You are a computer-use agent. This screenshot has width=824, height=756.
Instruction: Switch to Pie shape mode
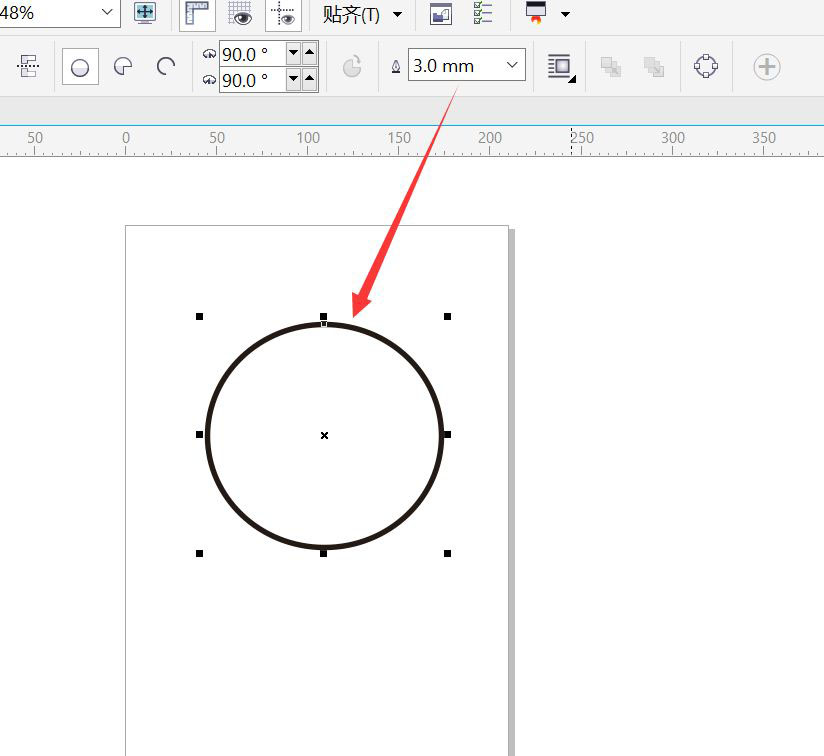[x=124, y=67]
